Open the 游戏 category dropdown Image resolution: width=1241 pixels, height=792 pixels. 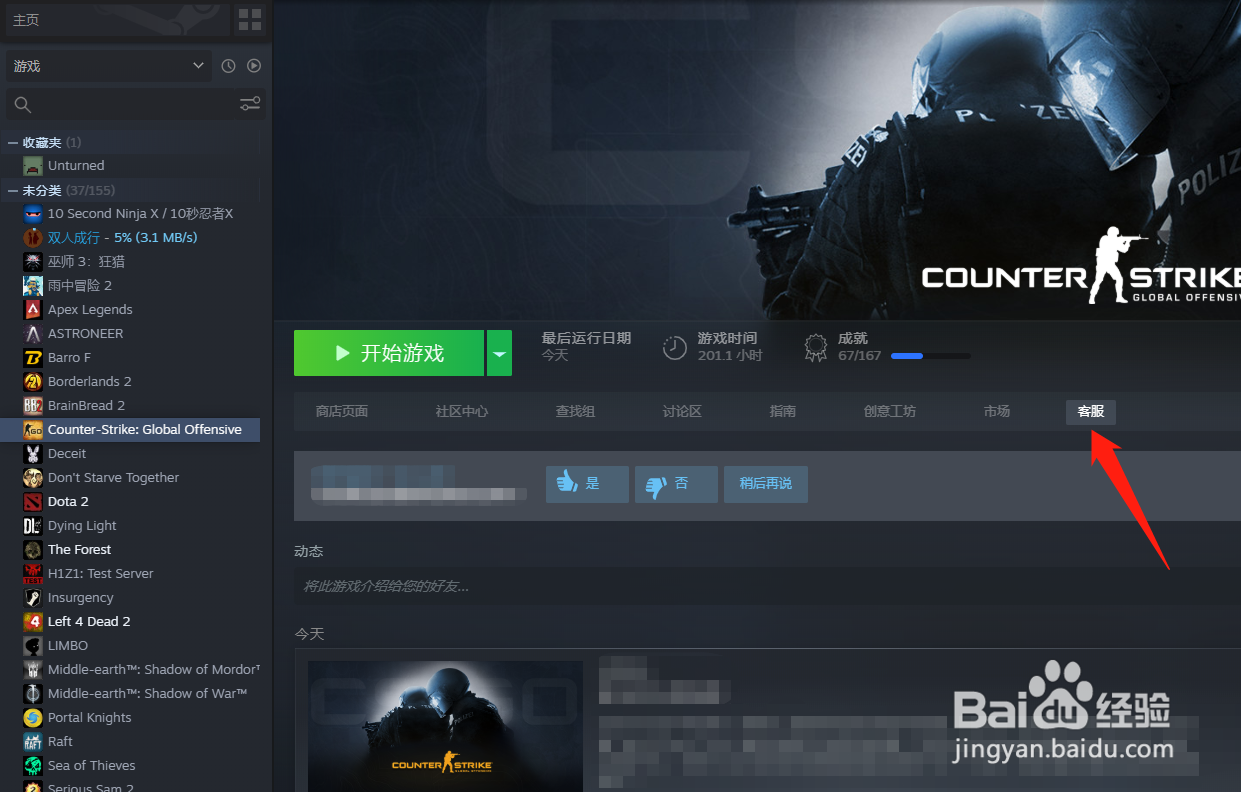coord(108,66)
